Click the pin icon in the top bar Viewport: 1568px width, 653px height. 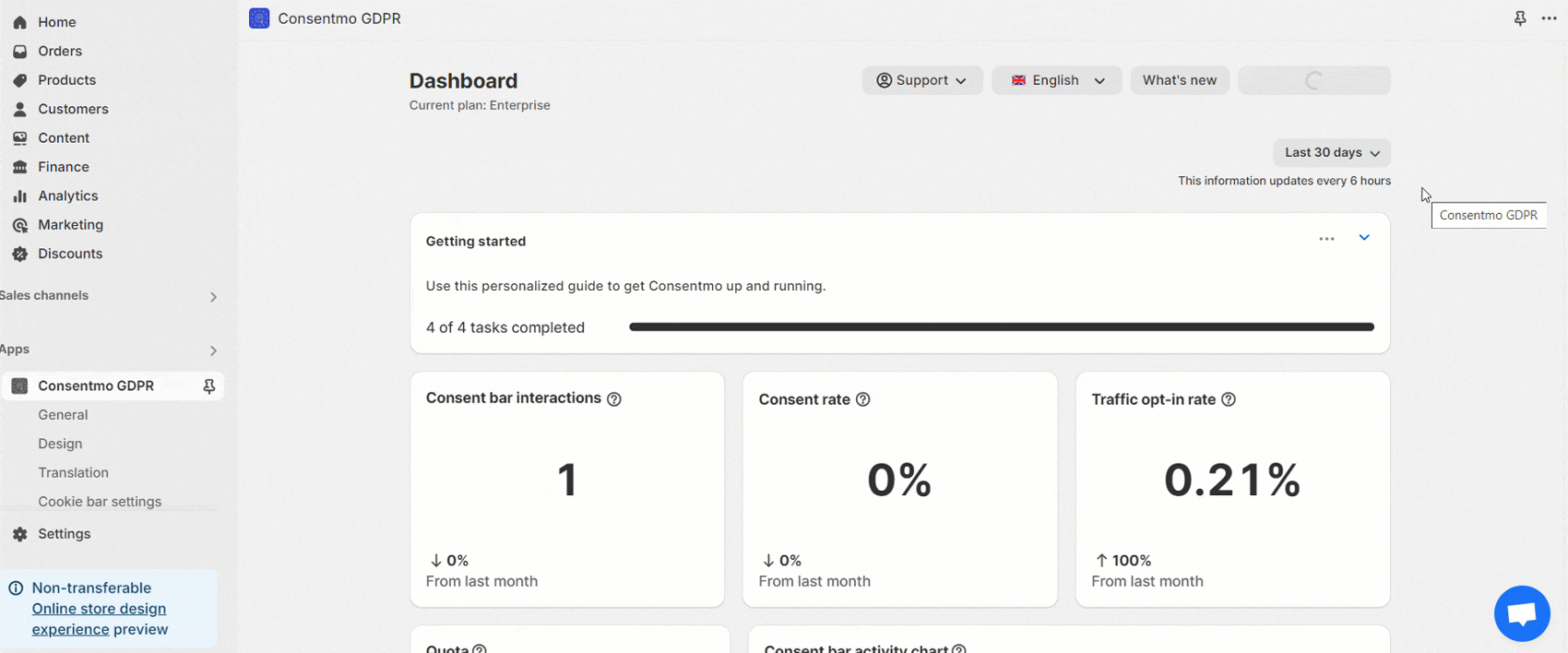(1520, 18)
